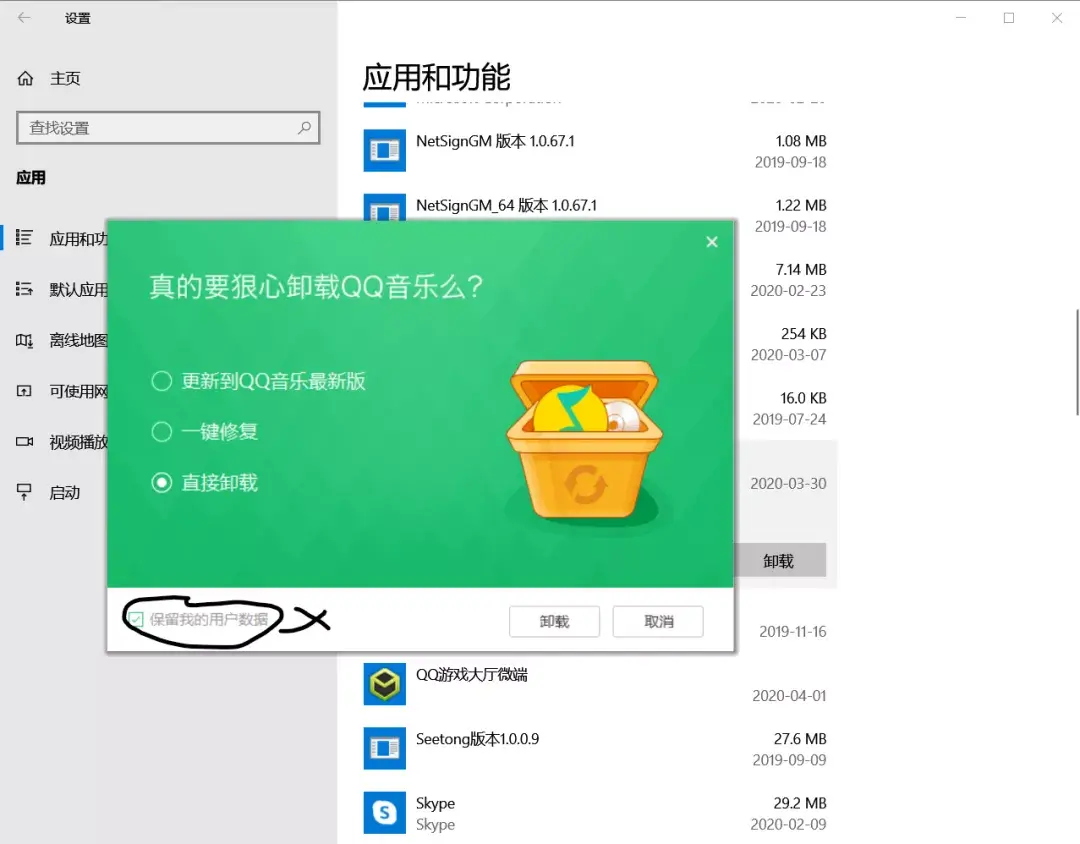The image size is (1080, 844).
Task: Open the home page via house icon
Action: tap(25, 79)
